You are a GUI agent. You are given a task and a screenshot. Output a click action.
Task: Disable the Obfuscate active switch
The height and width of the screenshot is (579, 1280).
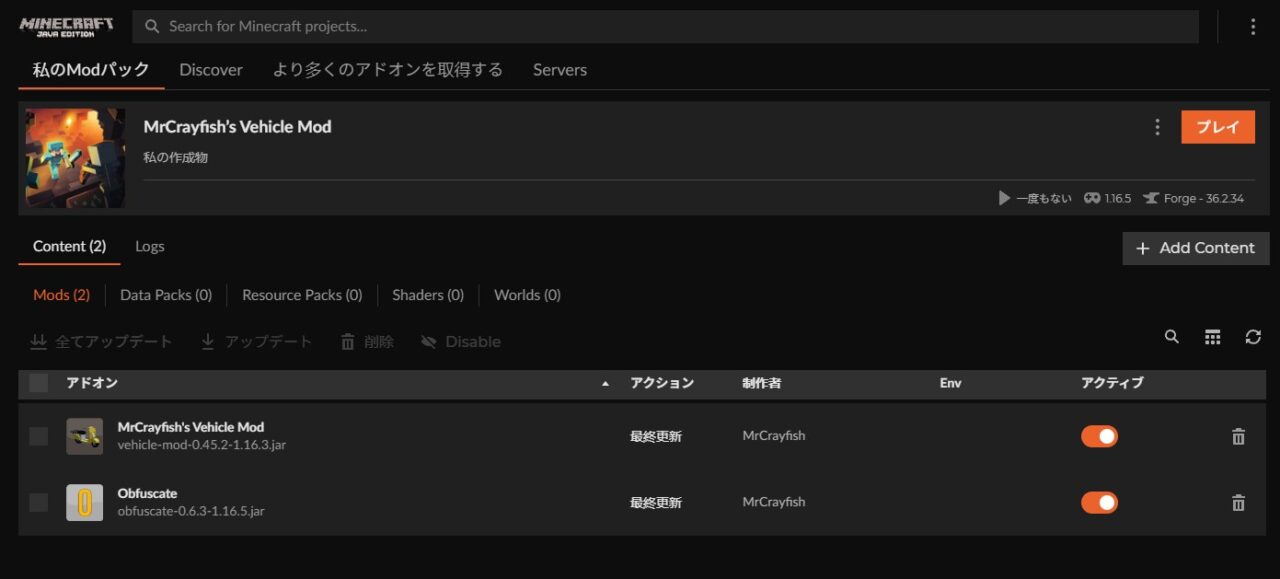(1099, 502)
